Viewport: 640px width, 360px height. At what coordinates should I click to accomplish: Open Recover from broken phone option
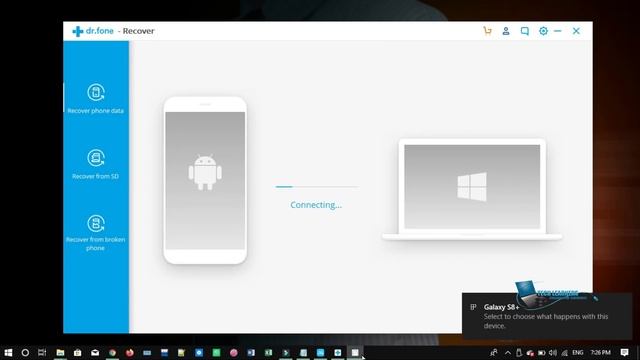point(96,233)
